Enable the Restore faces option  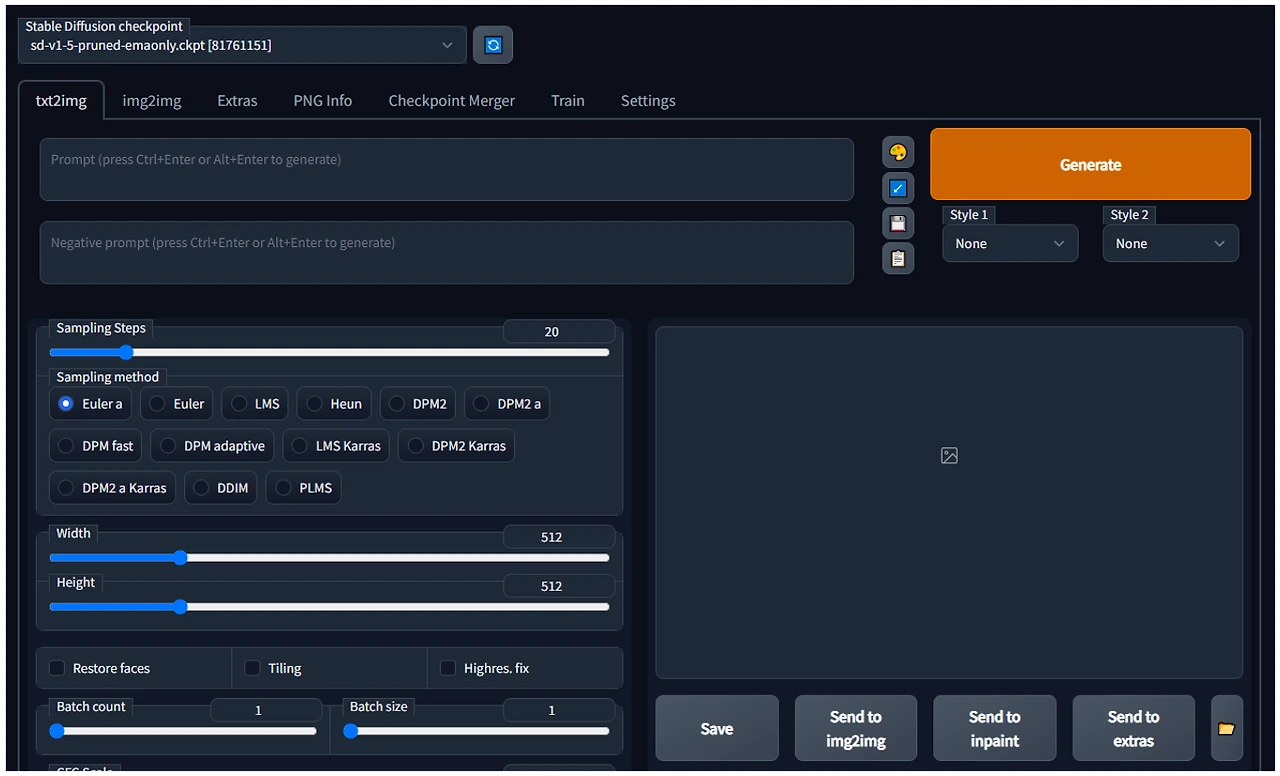pos(57,668)
